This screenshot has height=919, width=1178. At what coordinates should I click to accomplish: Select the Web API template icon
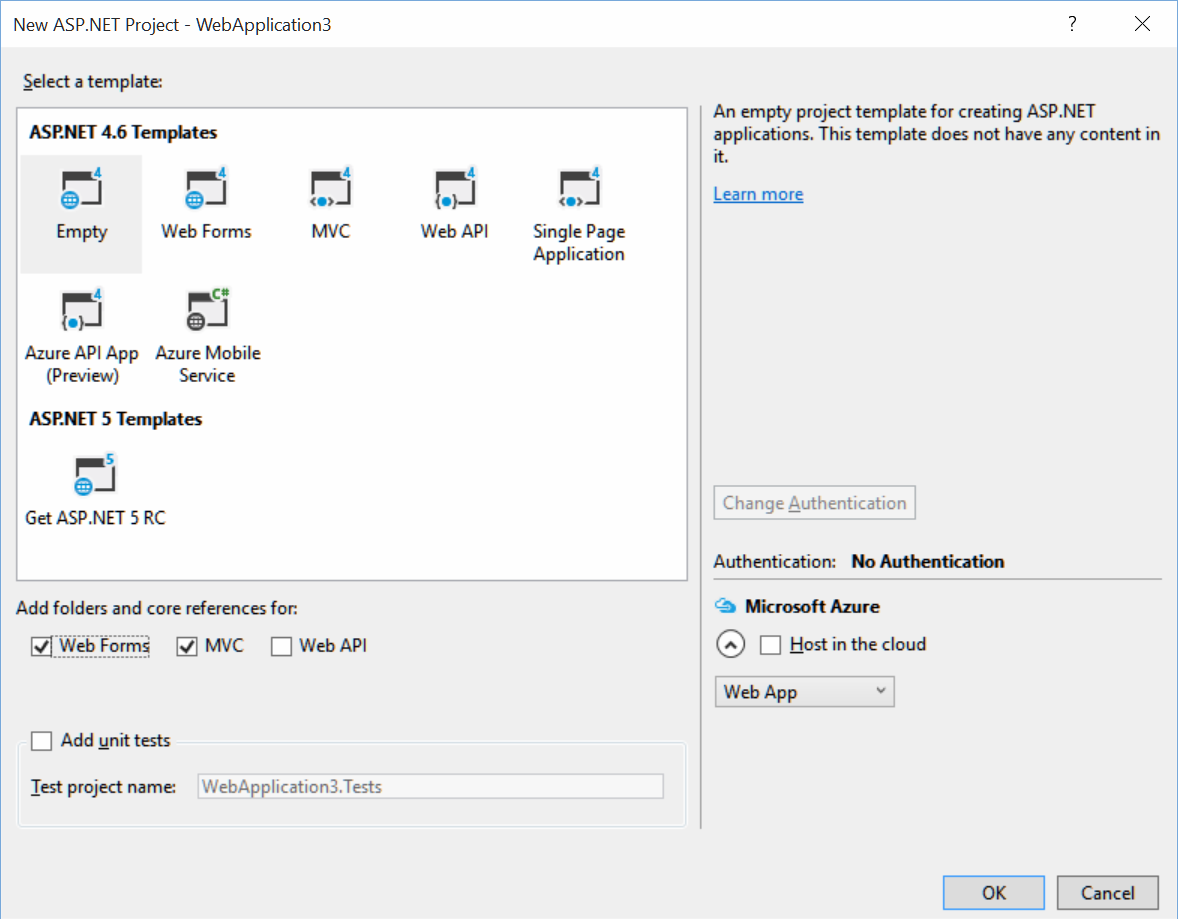pos(454,190)
